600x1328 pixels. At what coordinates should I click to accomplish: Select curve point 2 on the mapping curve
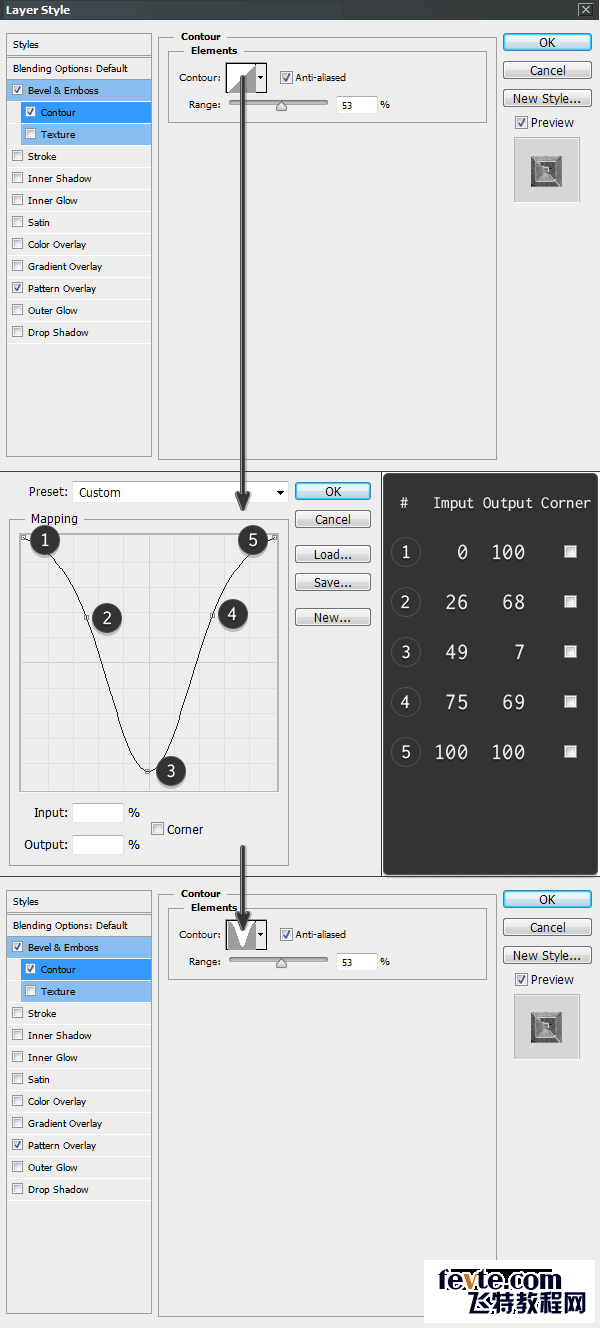87,618
